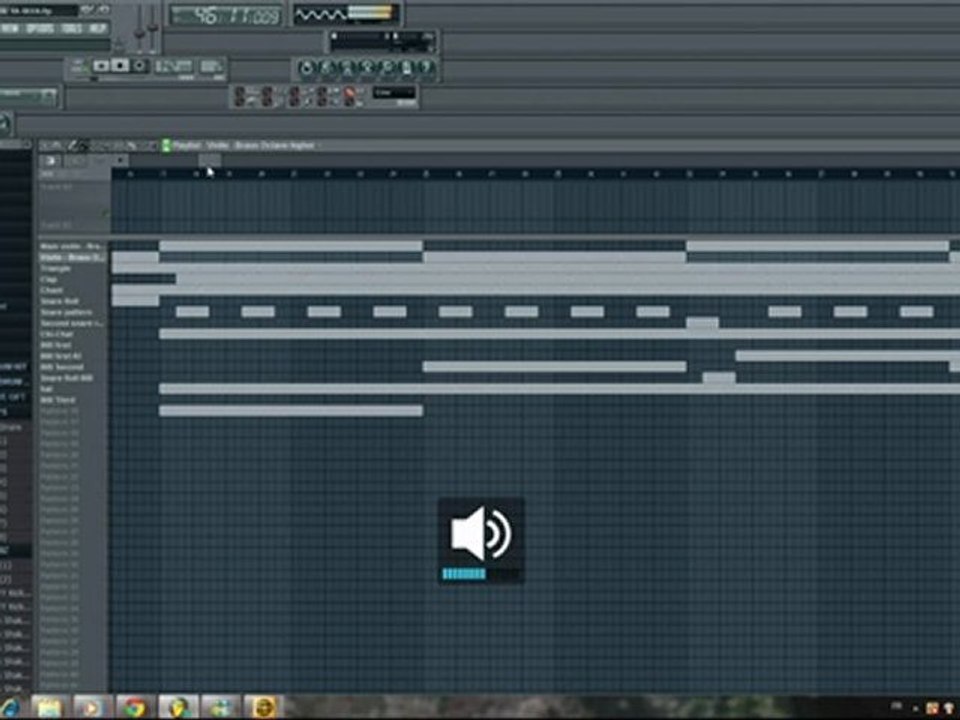This screenshot has width=960, height=720.
Task: Select the 'Snare Roll 808' pattern name
Action: 67,378
